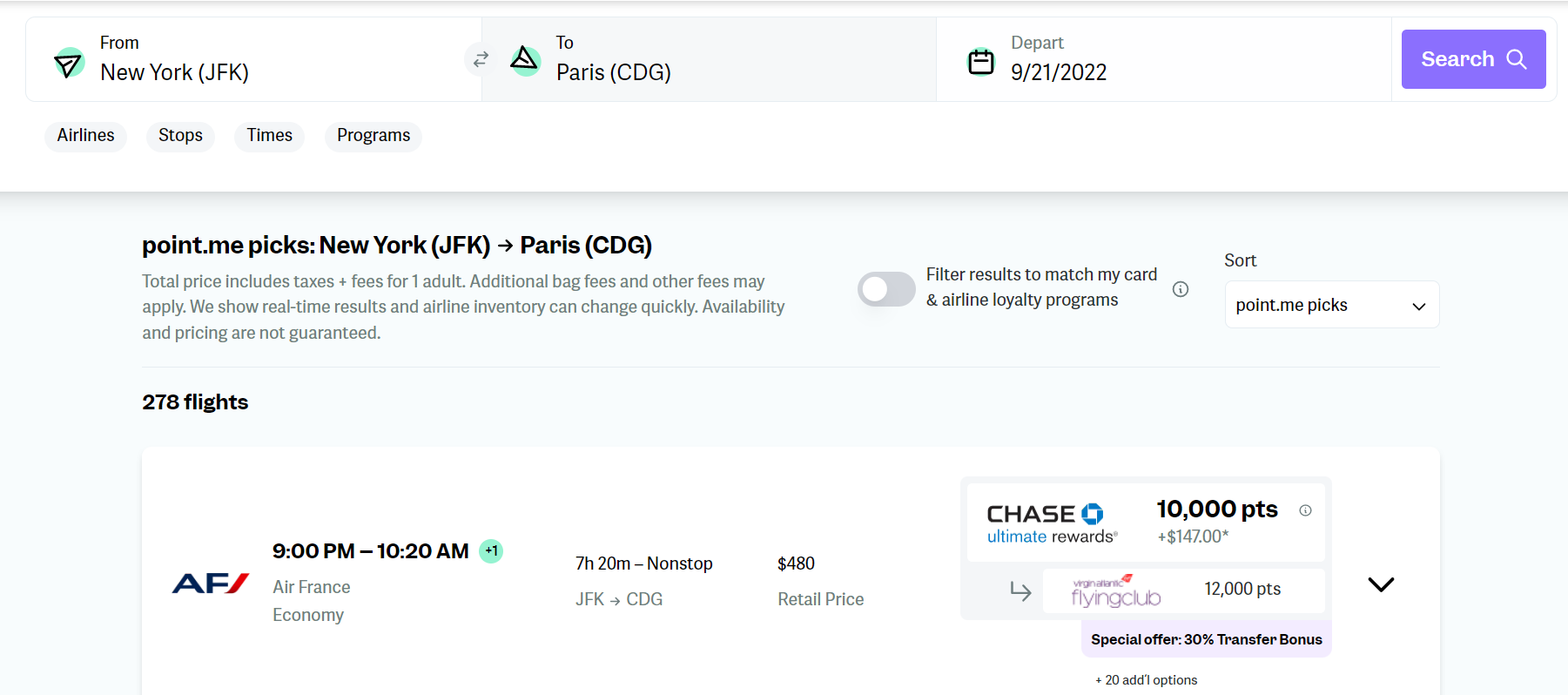Viewport: 1568px width, 695px height.
Task: Show the 20 additional booking options
Action: point(1147,679)
